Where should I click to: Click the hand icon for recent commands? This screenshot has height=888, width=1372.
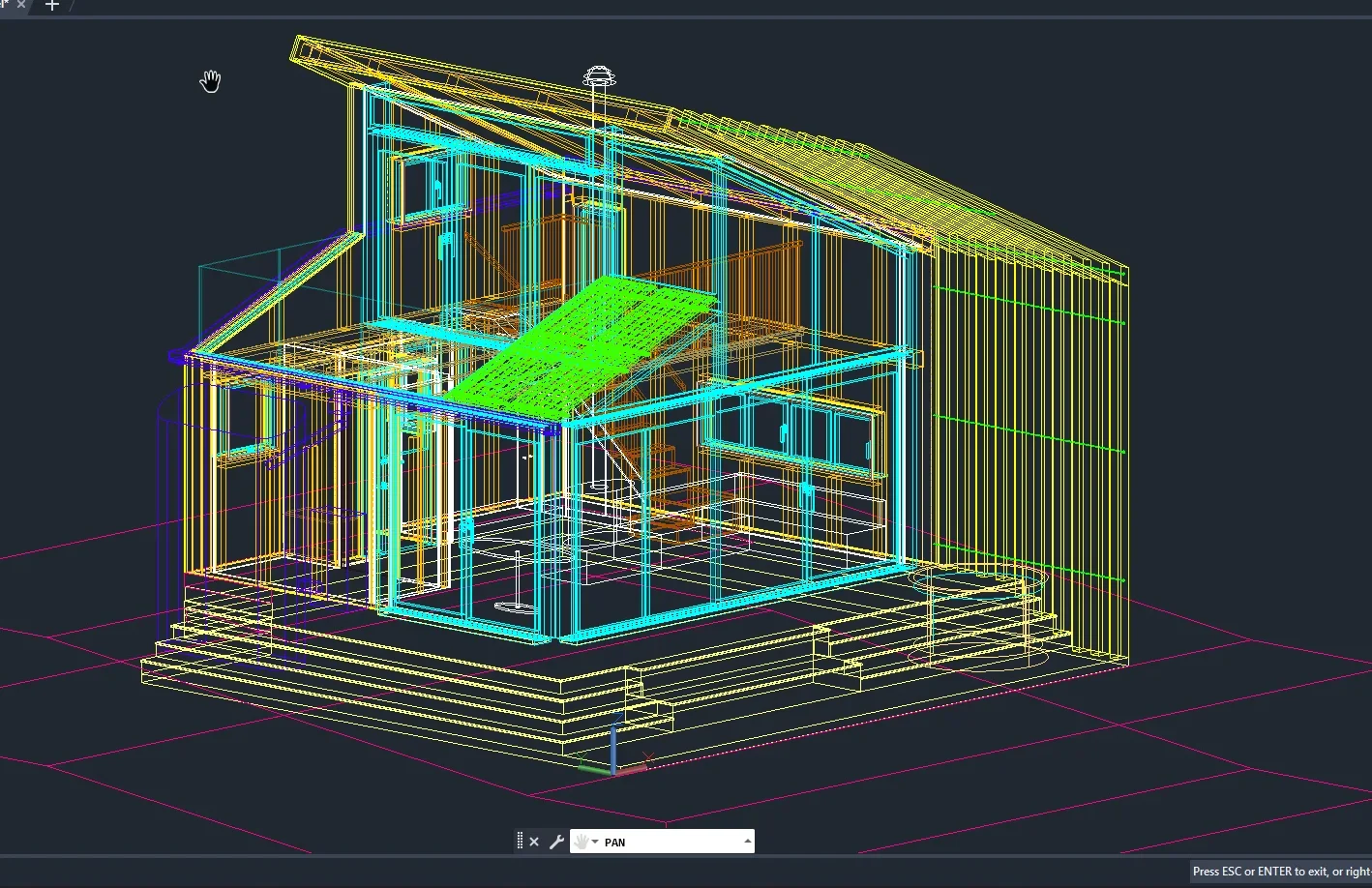click(583, 842)
